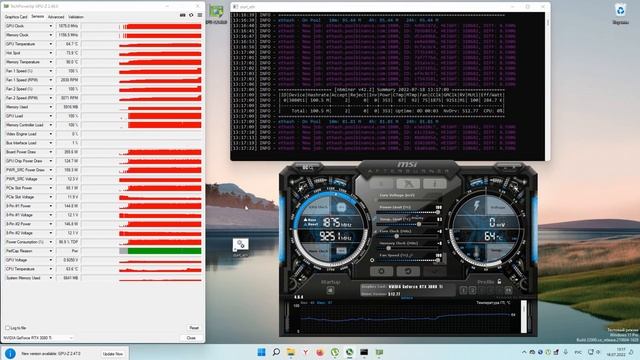This screenshot has width=640, height=360.
Task: Open the Recycle Bin desktop icon
Action: (x=620, y=13)
